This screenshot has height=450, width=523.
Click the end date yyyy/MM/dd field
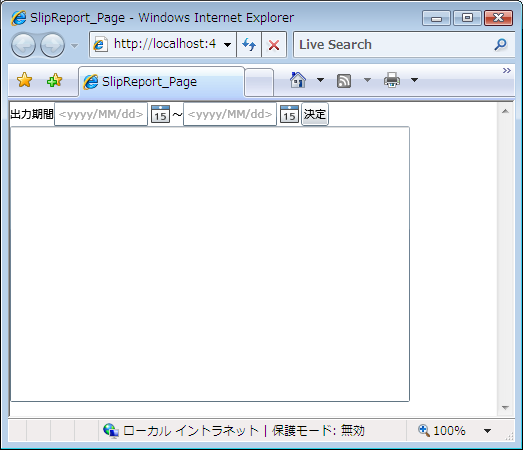tap(230, 114)
